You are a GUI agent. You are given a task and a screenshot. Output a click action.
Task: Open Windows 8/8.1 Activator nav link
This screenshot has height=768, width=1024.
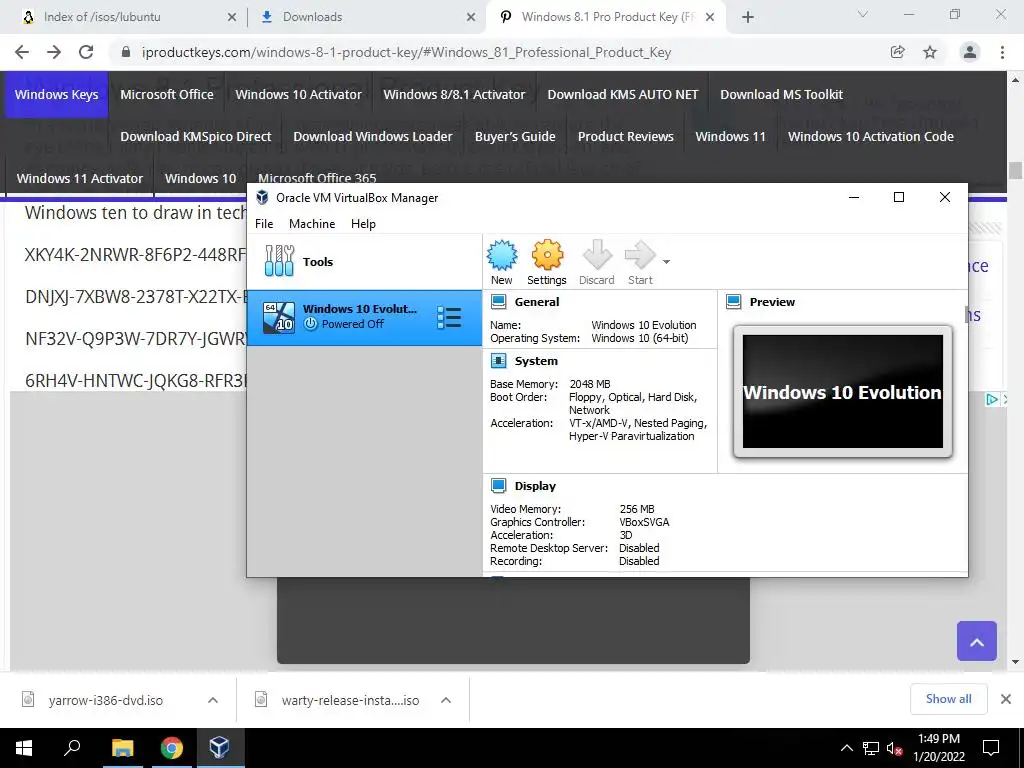pos(454,95)
